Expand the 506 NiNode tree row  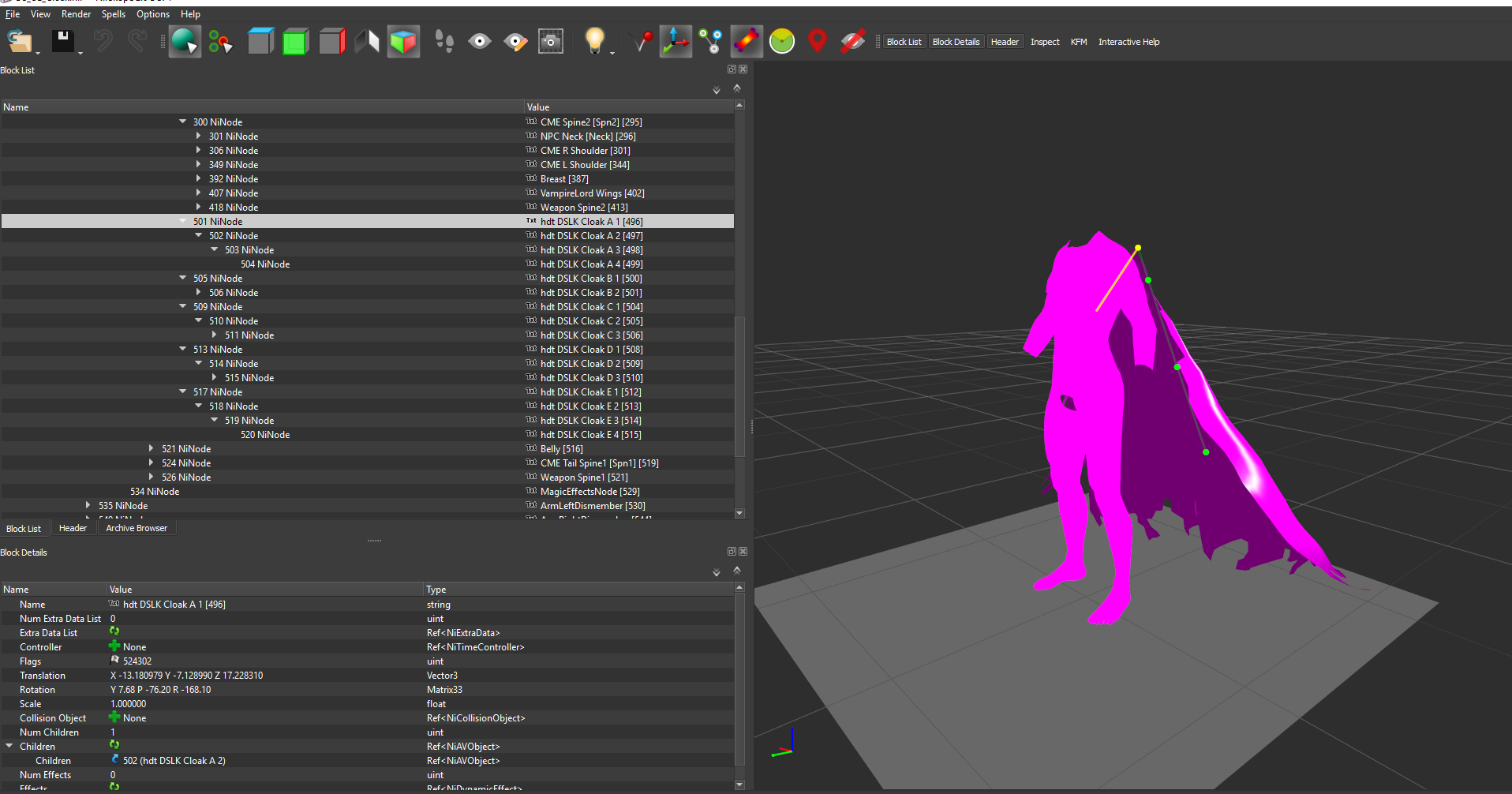198,292
